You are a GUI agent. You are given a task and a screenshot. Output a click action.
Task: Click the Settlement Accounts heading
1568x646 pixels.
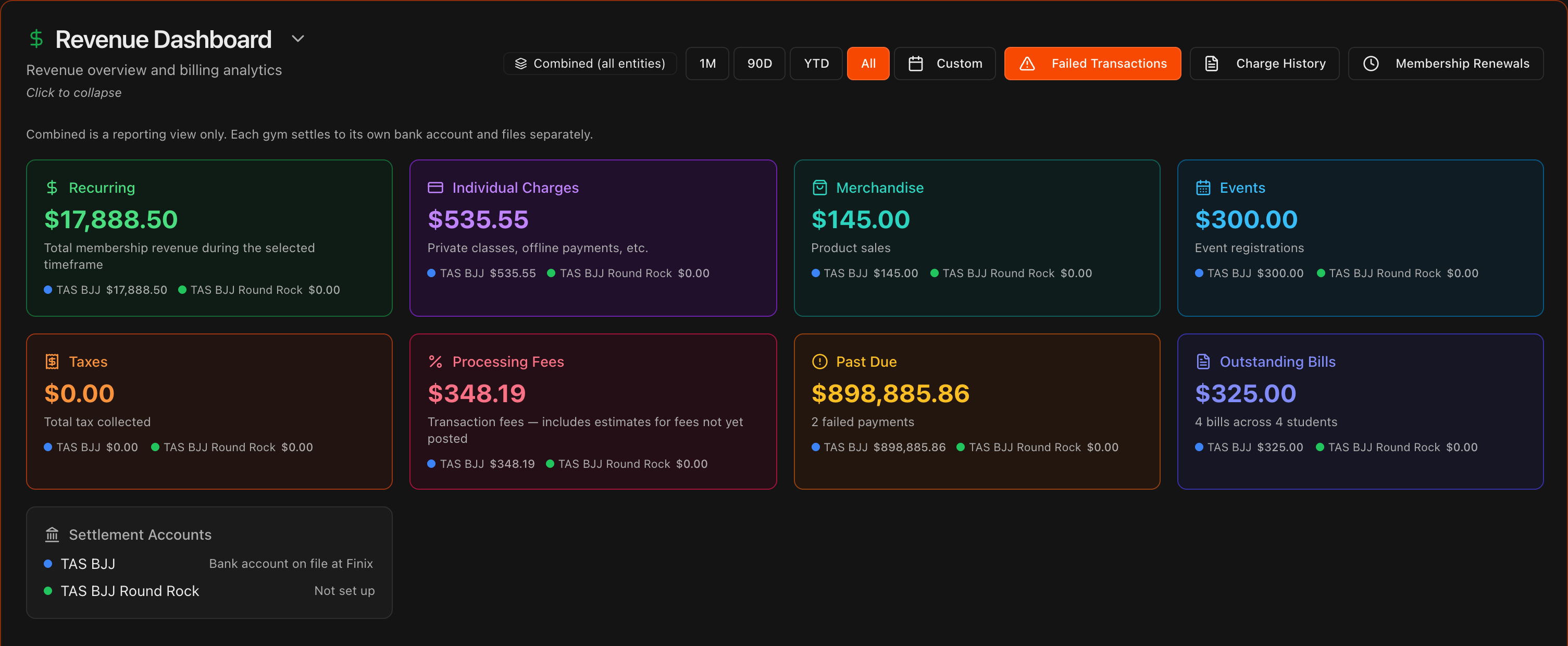click(140, 535)
